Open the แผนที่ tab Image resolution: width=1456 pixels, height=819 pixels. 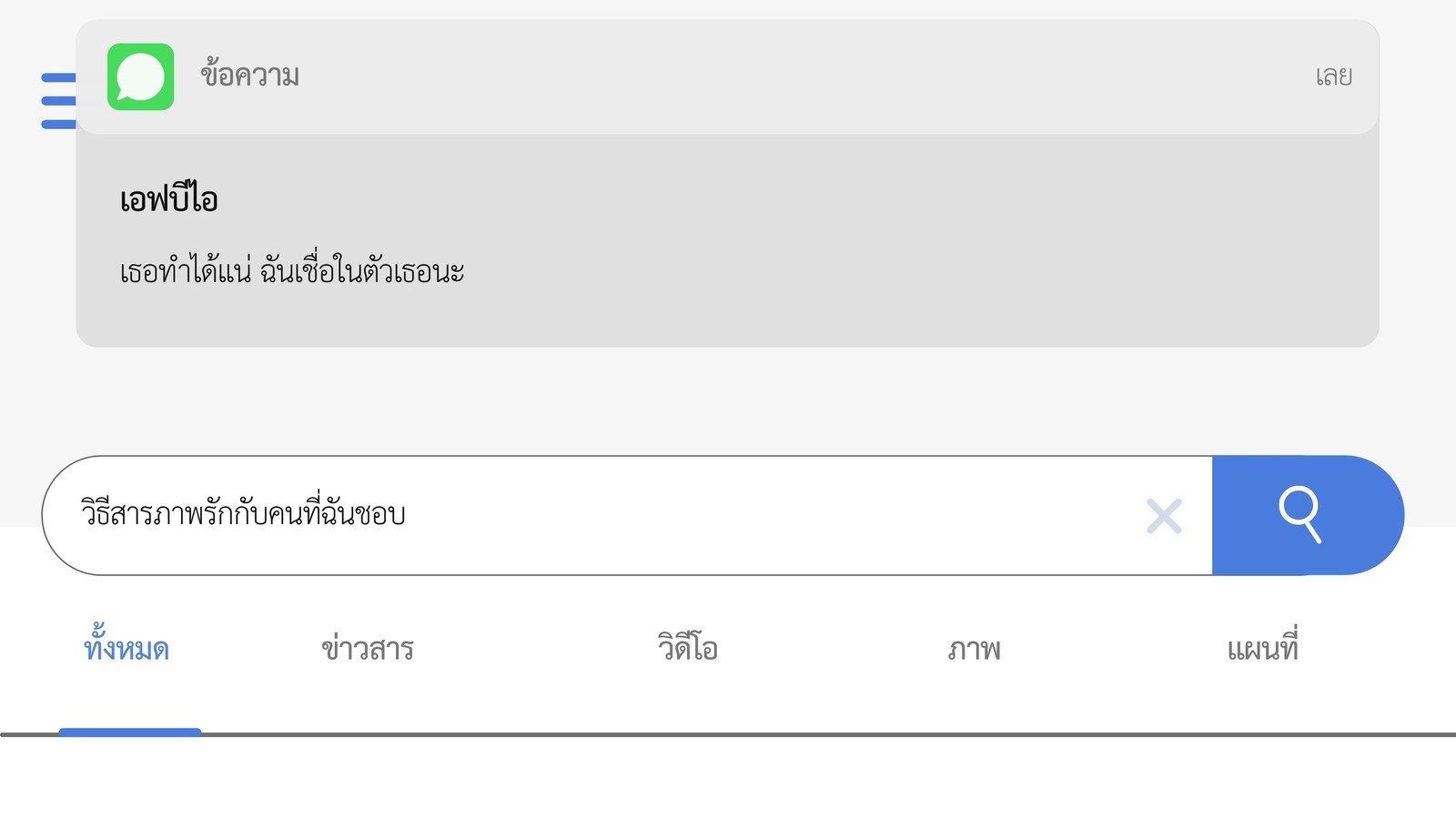pyautogui.click(x=1262, y=646)
